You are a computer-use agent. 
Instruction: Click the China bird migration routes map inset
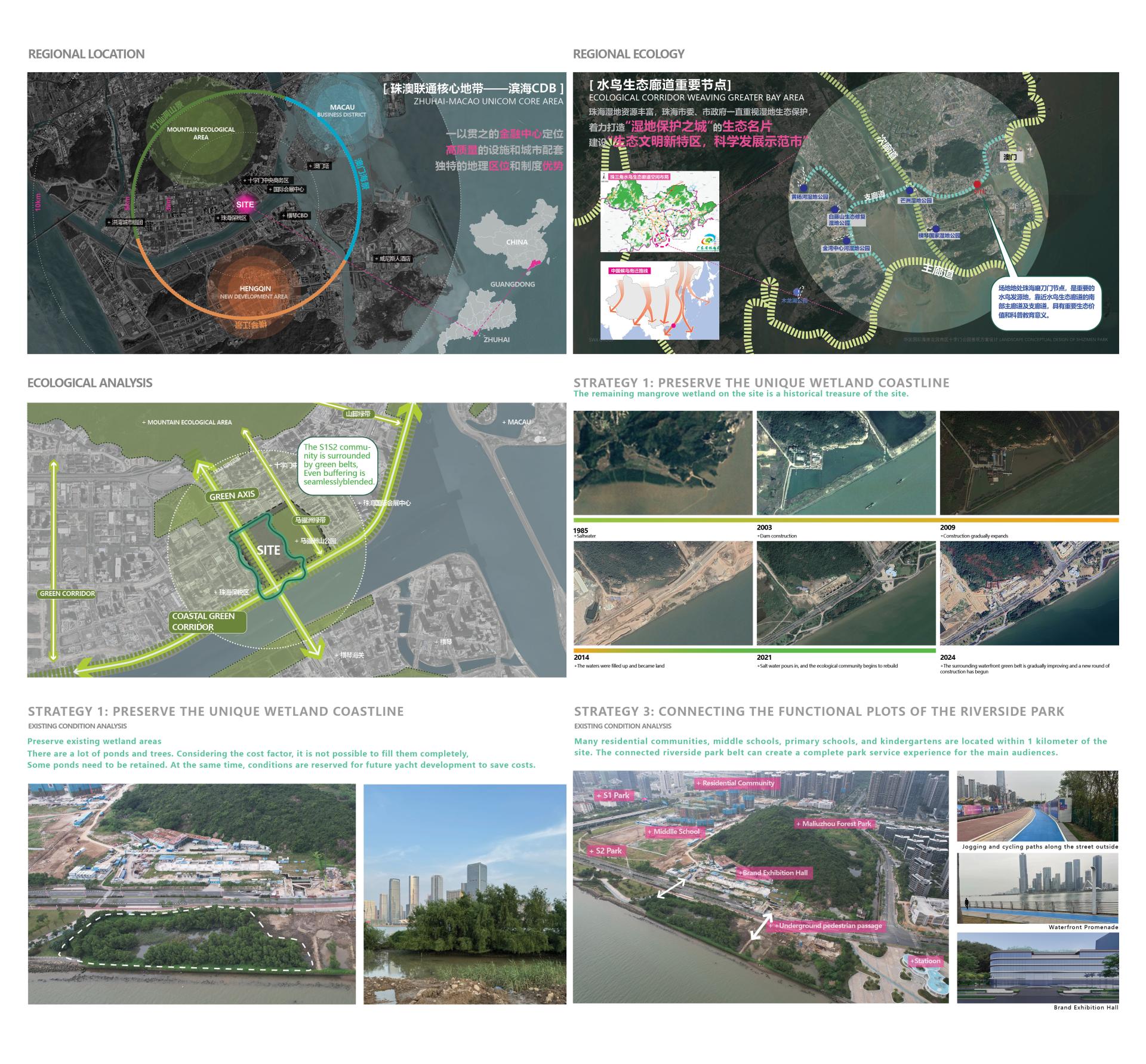click(660, 300)
